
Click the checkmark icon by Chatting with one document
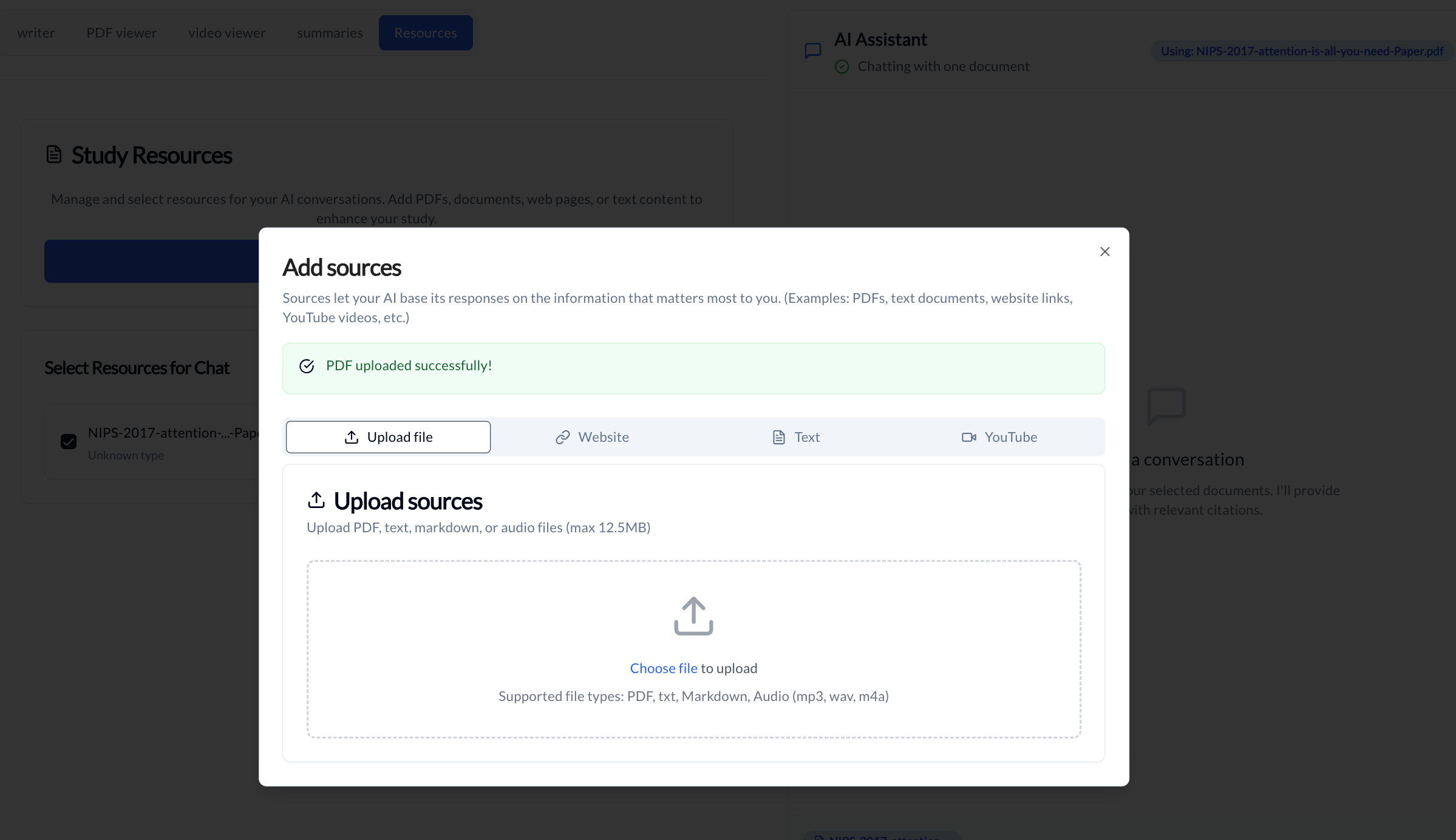click(x=842, y=67)
